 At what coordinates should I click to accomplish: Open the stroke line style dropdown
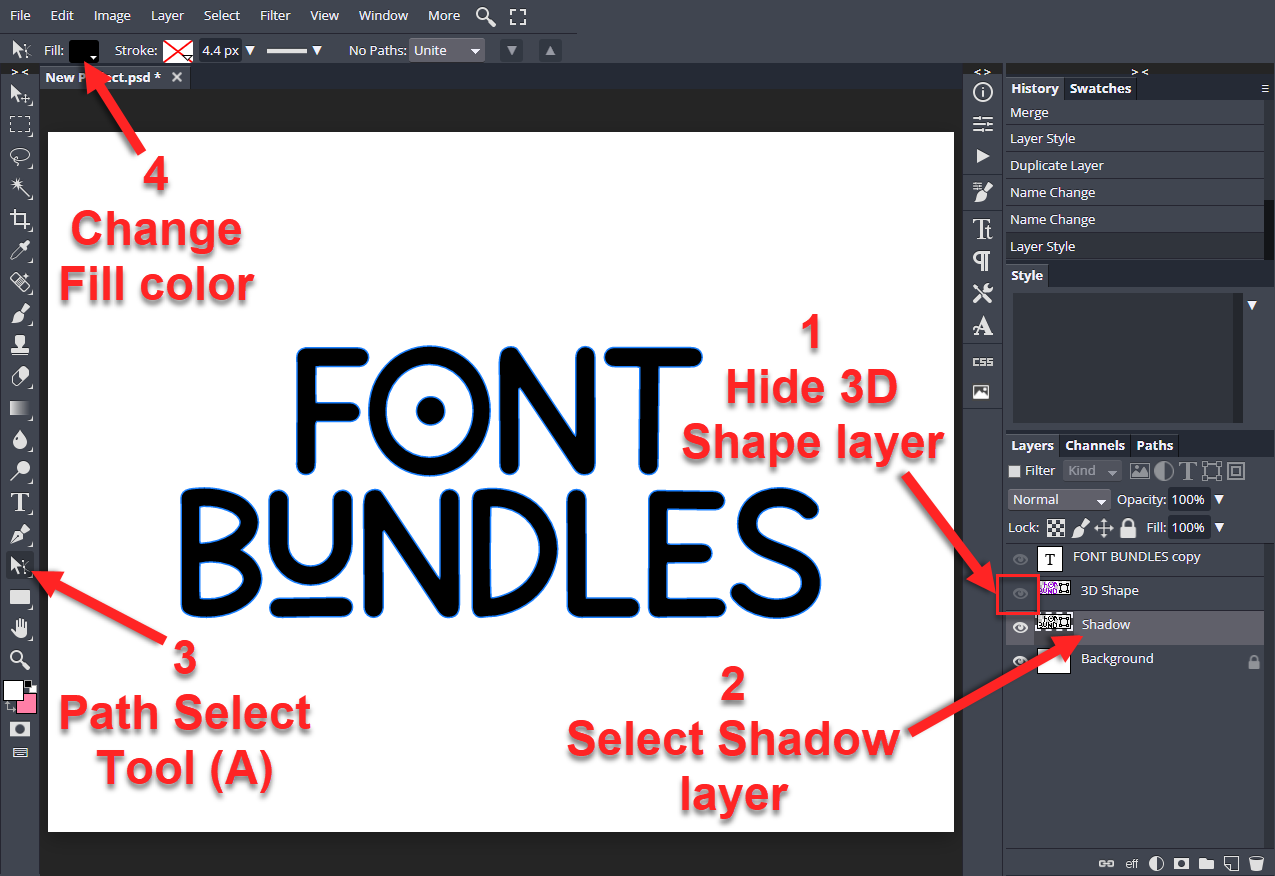[294, 50]
